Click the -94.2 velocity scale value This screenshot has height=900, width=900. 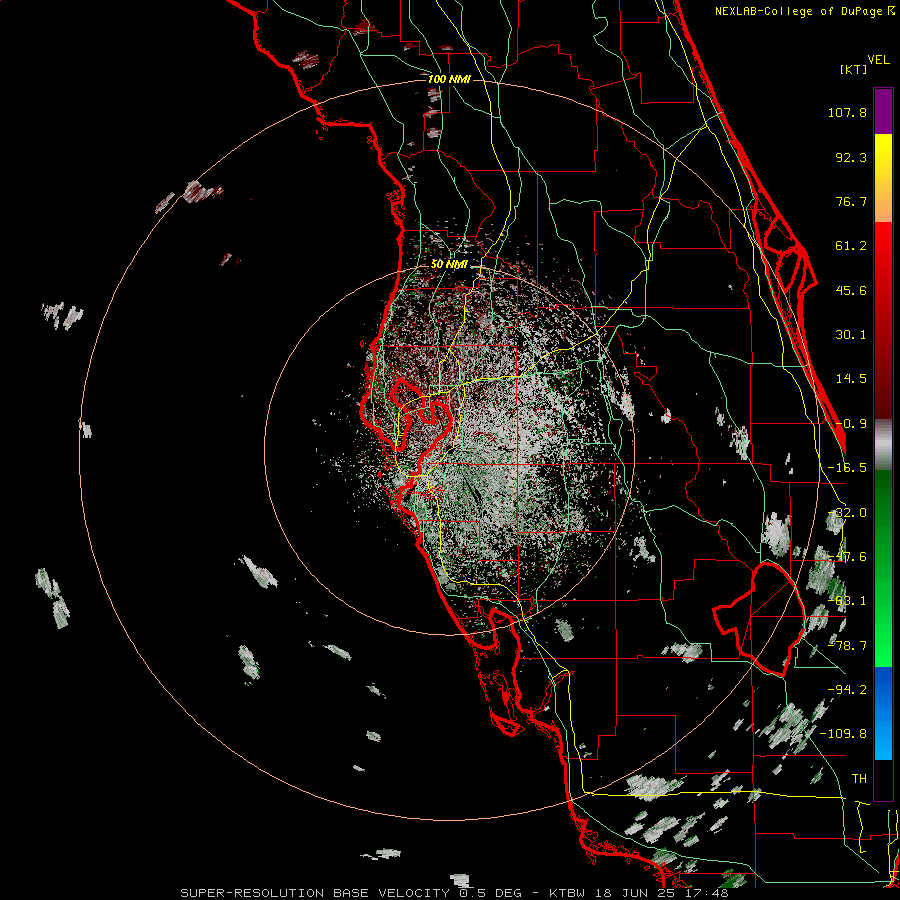point(847,689)
